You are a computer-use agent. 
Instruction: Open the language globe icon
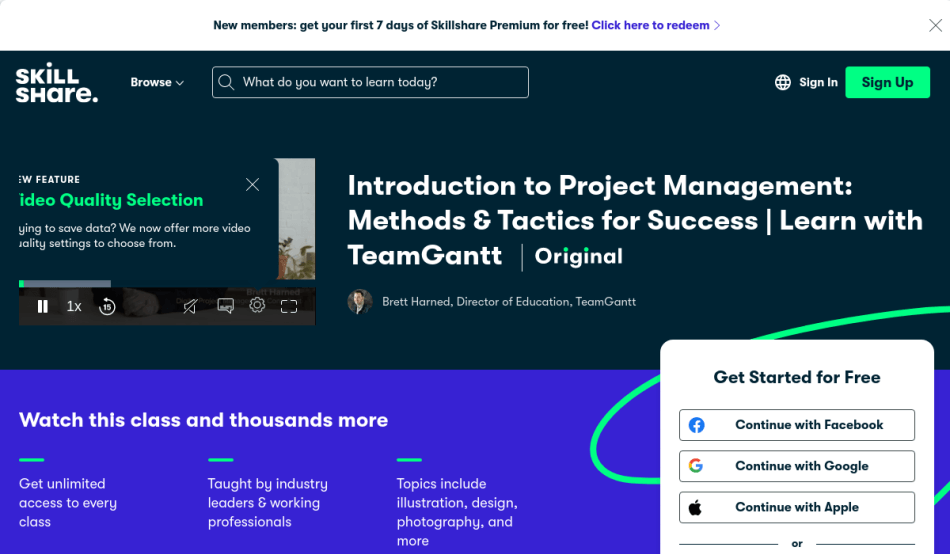coord(783,82)
